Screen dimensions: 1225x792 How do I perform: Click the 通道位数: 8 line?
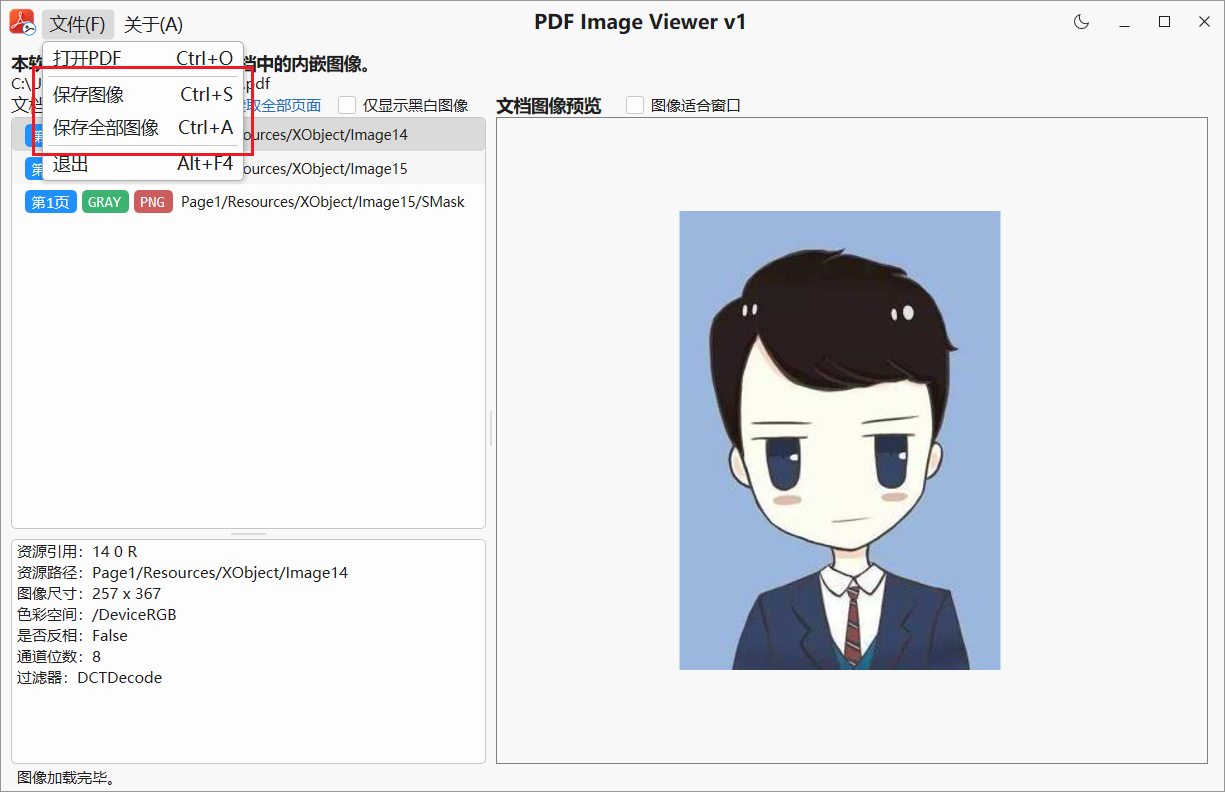point(59,657)
